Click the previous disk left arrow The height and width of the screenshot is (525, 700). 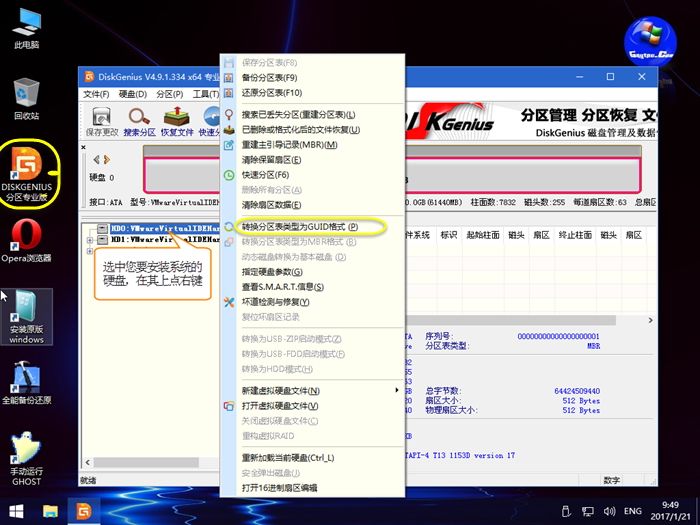pyautogui.click(x=96, y=159)
